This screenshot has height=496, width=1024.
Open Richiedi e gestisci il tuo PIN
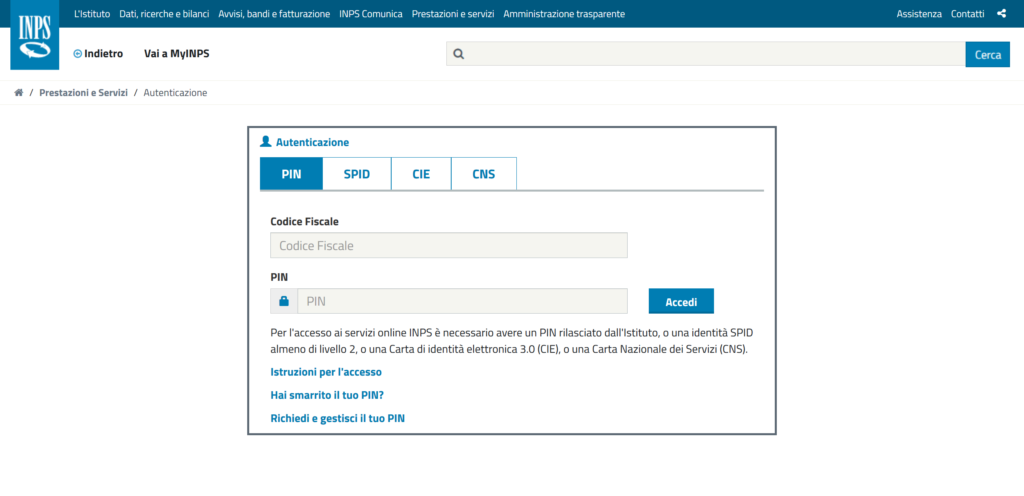tap(338, 418)
